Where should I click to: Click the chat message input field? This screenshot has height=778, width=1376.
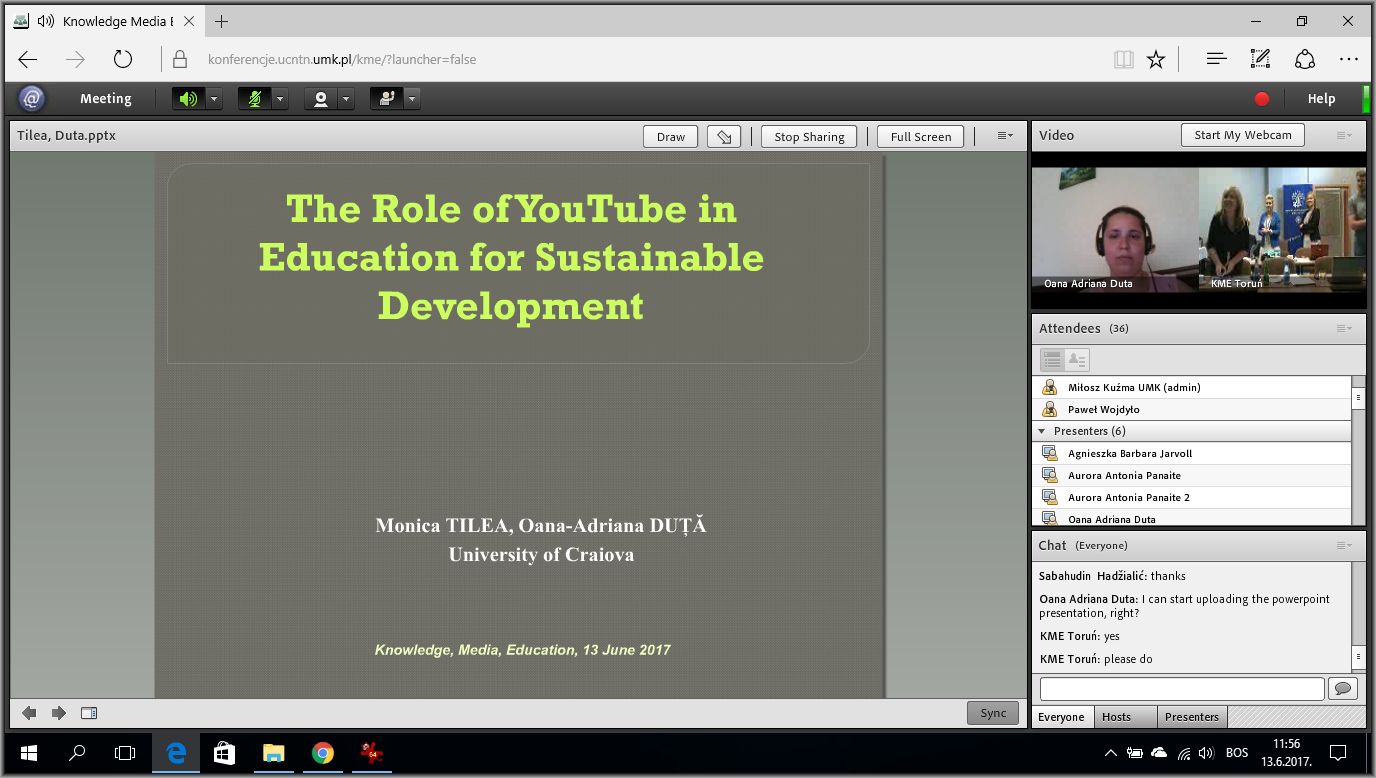click(1182, 689)
